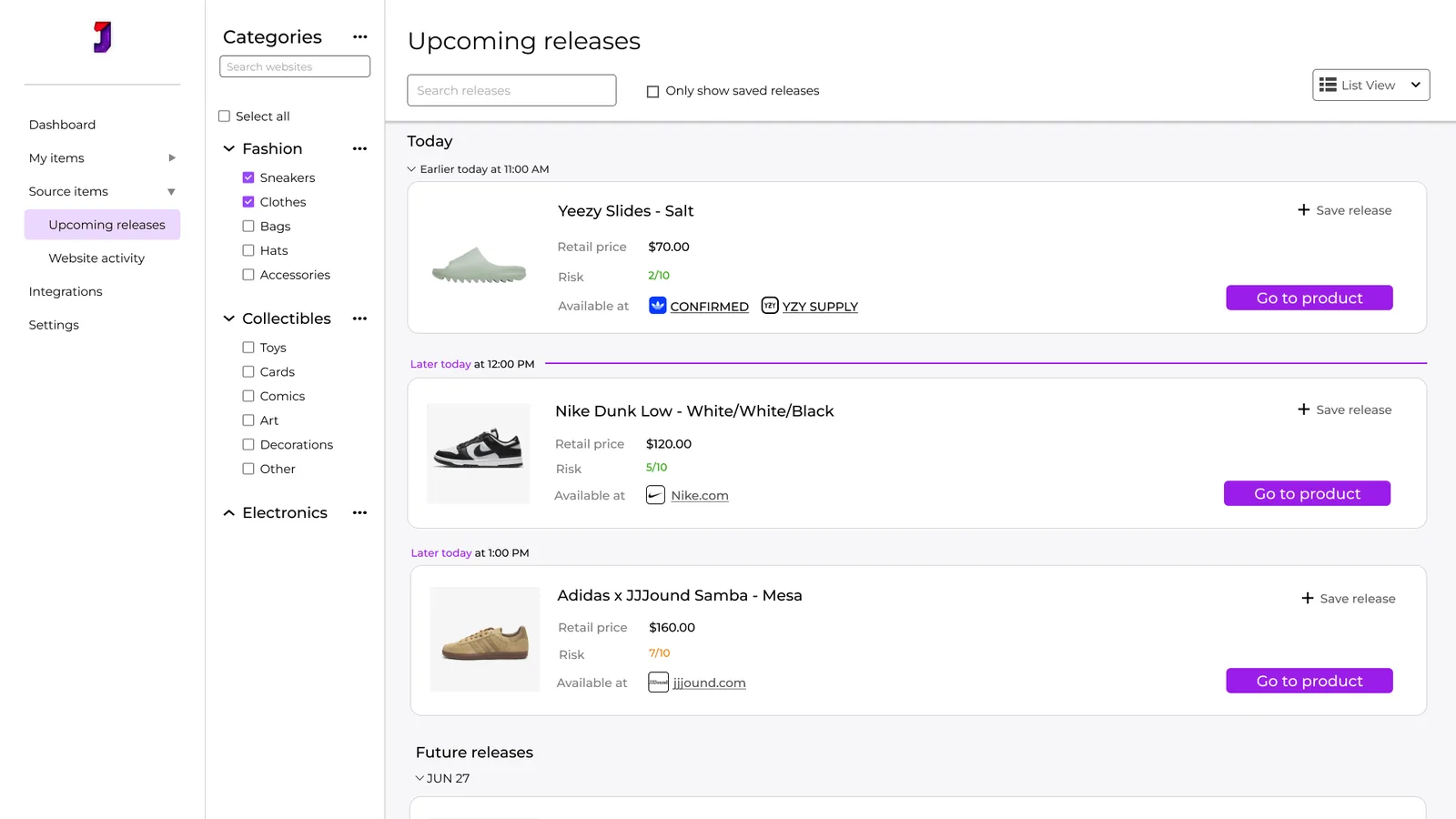Check the Decorations category

pos(248,444)
